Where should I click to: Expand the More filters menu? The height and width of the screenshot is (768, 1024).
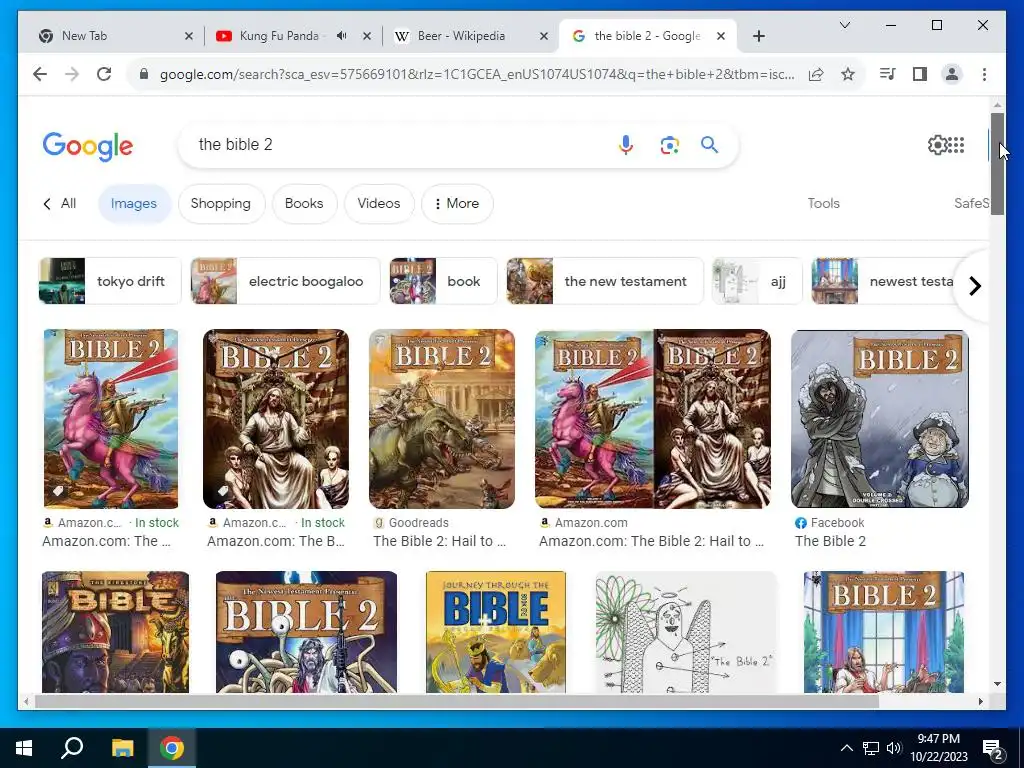[456, 203]
